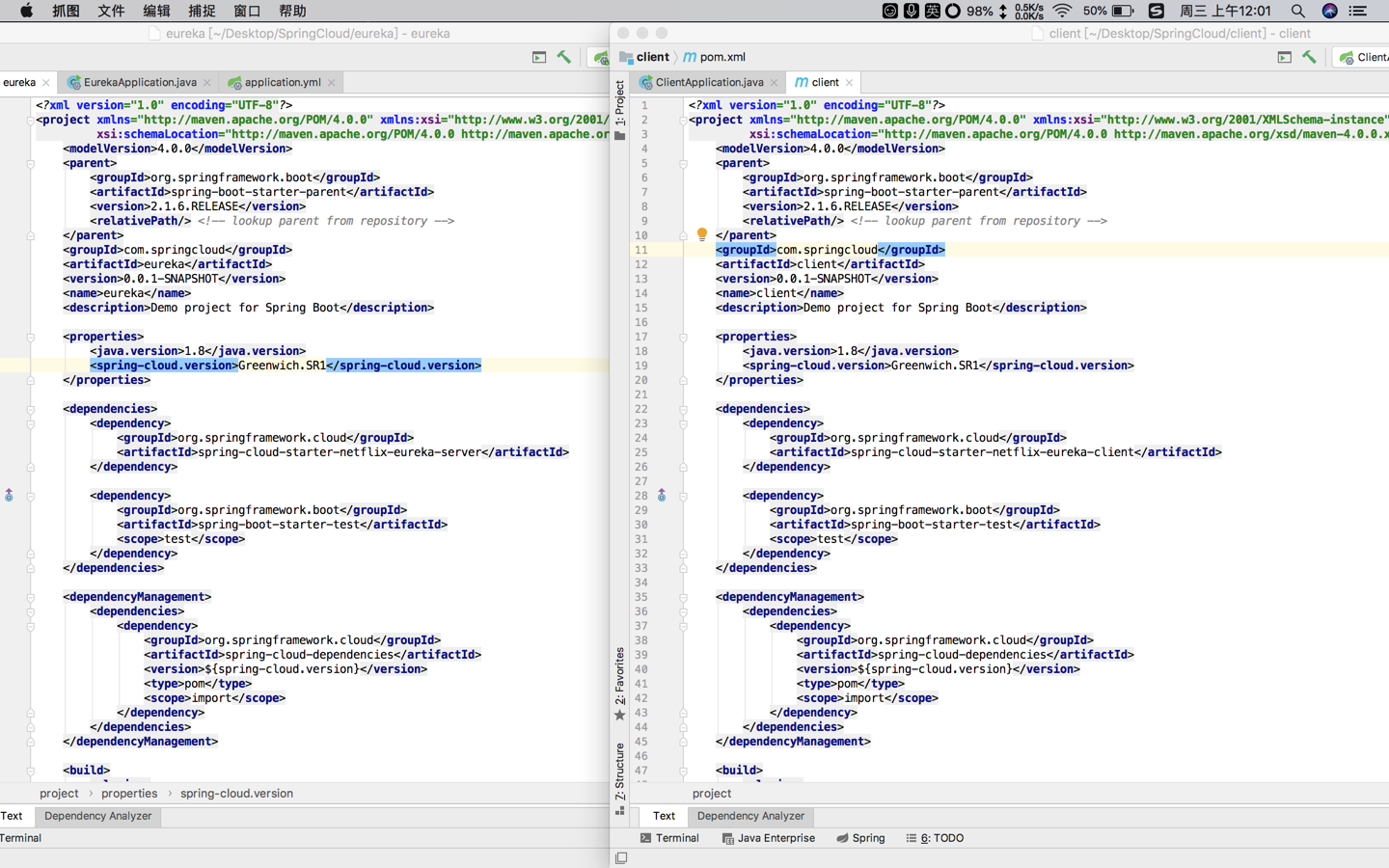The width and height of the screenshot is (1389, 868).
Task: Click spring-cloud.version breadcrumb in eureka window
Action: click(236, 794)
